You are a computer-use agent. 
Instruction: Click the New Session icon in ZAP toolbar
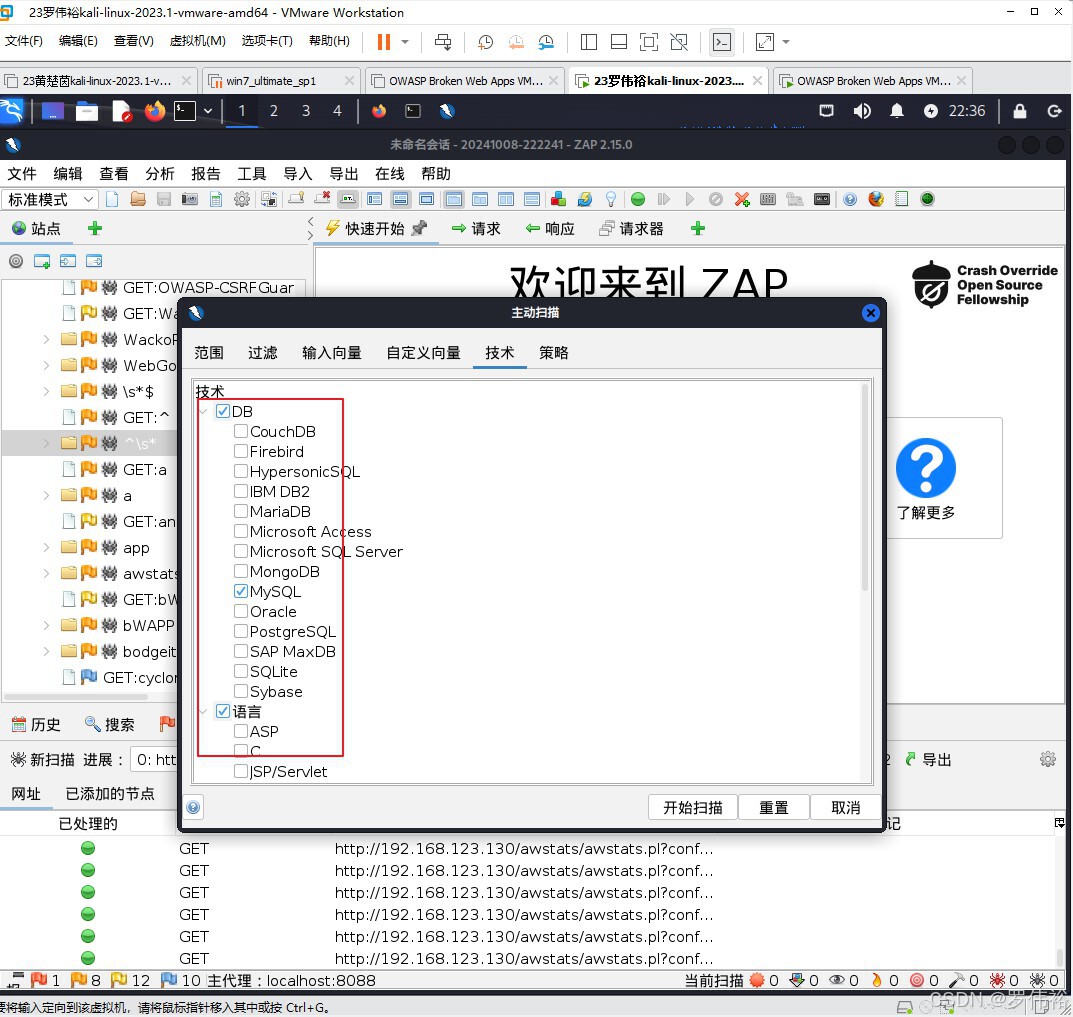click(112, 199)
